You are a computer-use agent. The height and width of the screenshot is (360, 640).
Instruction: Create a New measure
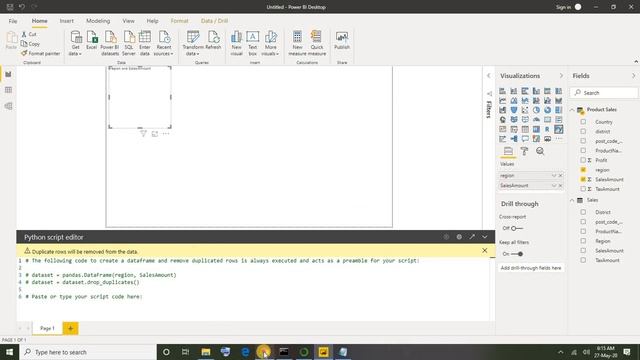(x=297, y=43)
